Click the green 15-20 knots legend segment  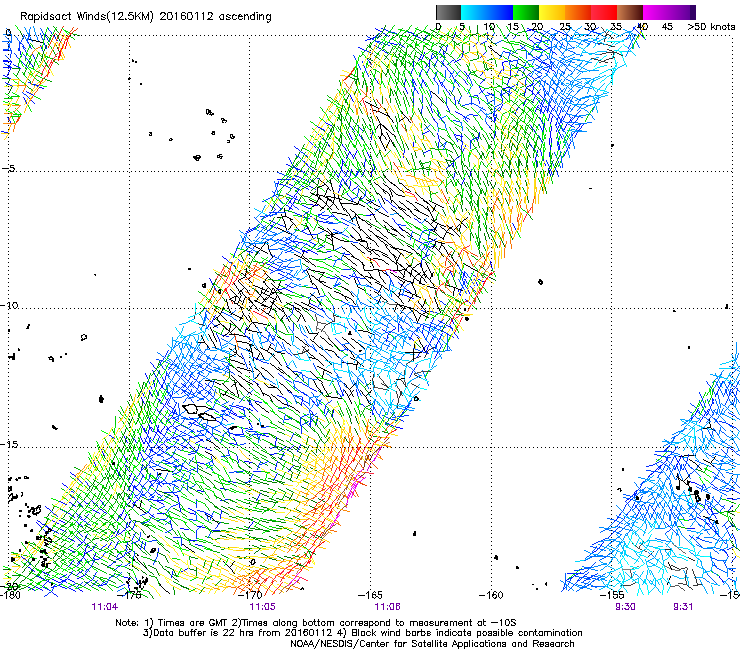point(526,12)
